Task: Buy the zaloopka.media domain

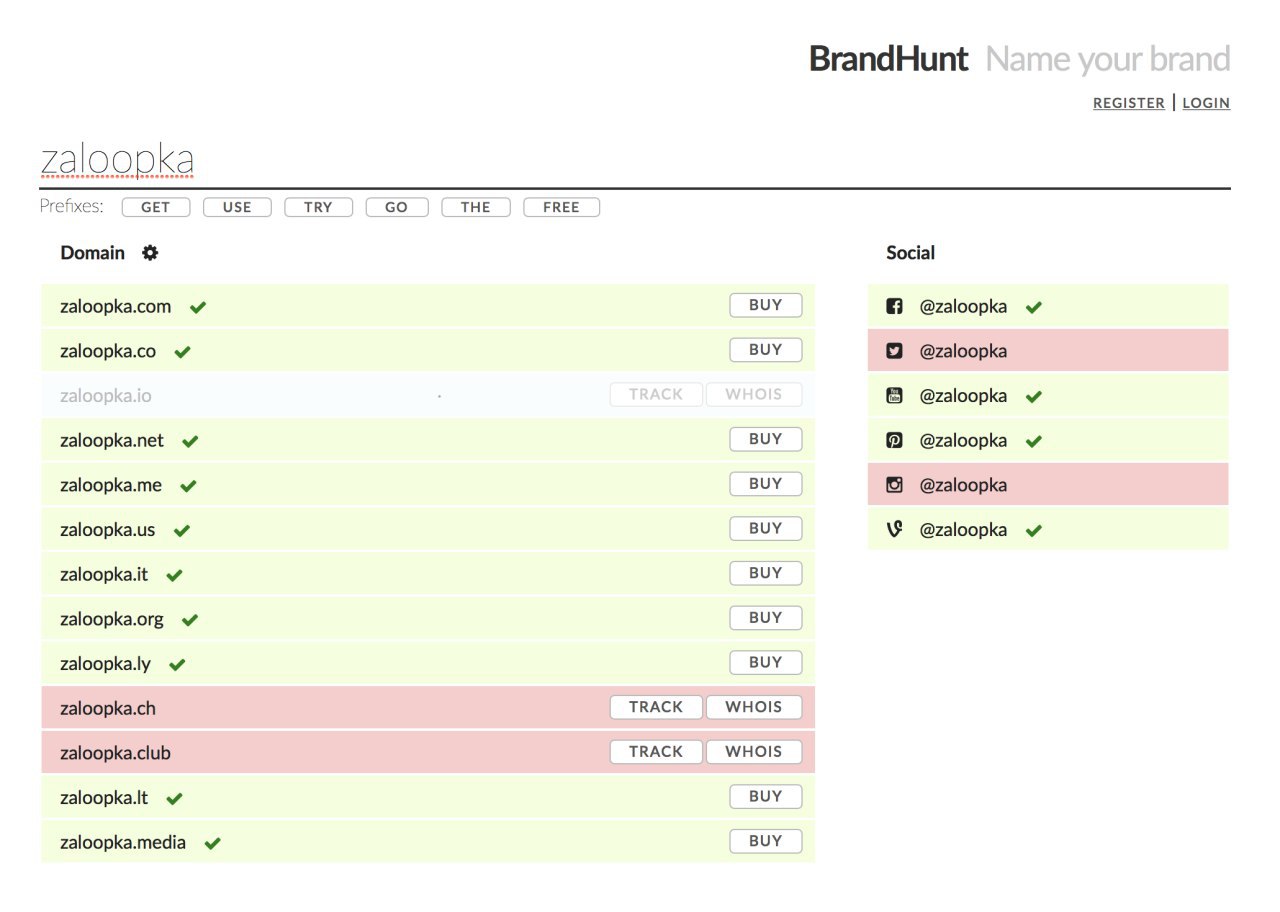Action: tap(766, 841)
